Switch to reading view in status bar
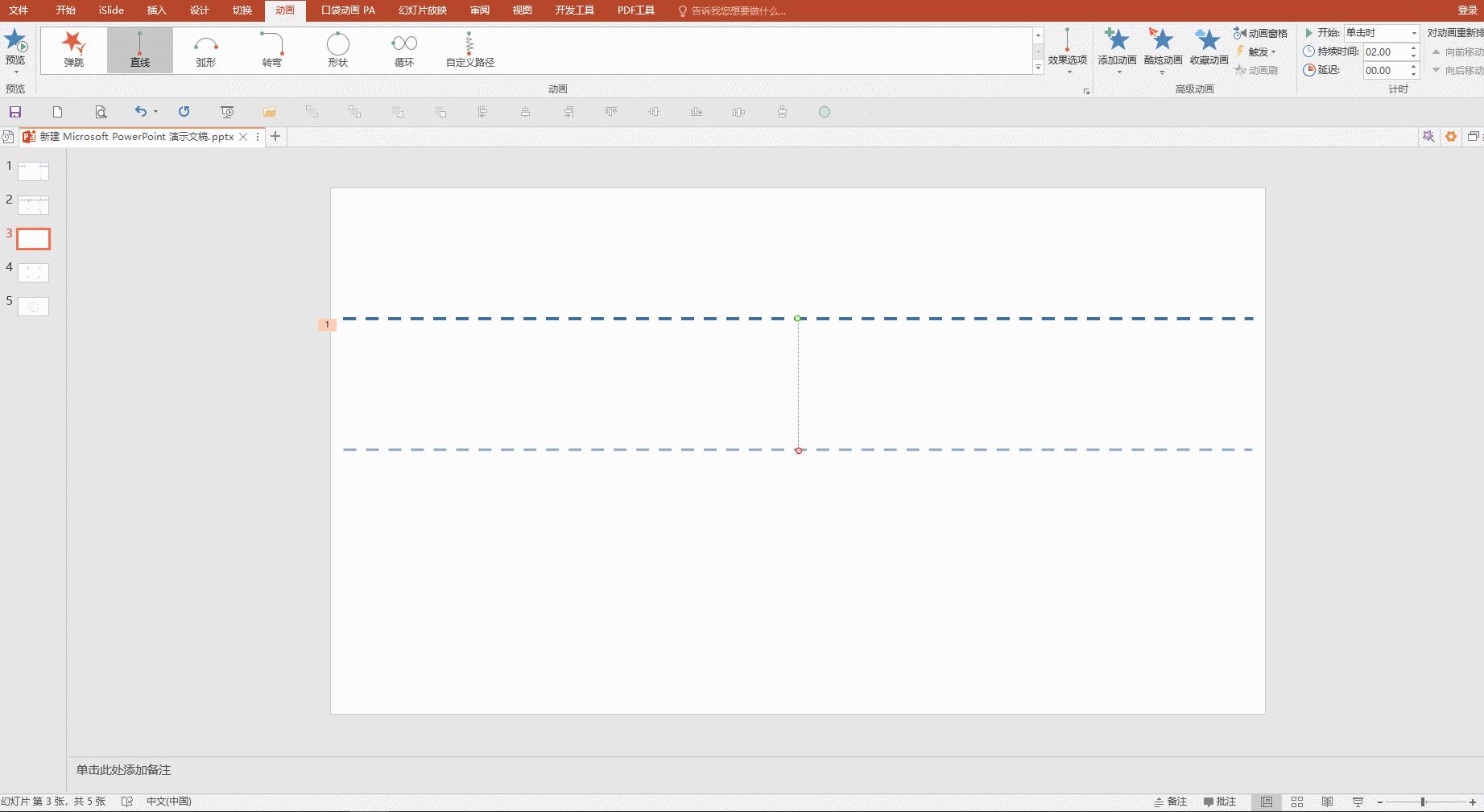The image size is (1484, 812). point(1328,802)
